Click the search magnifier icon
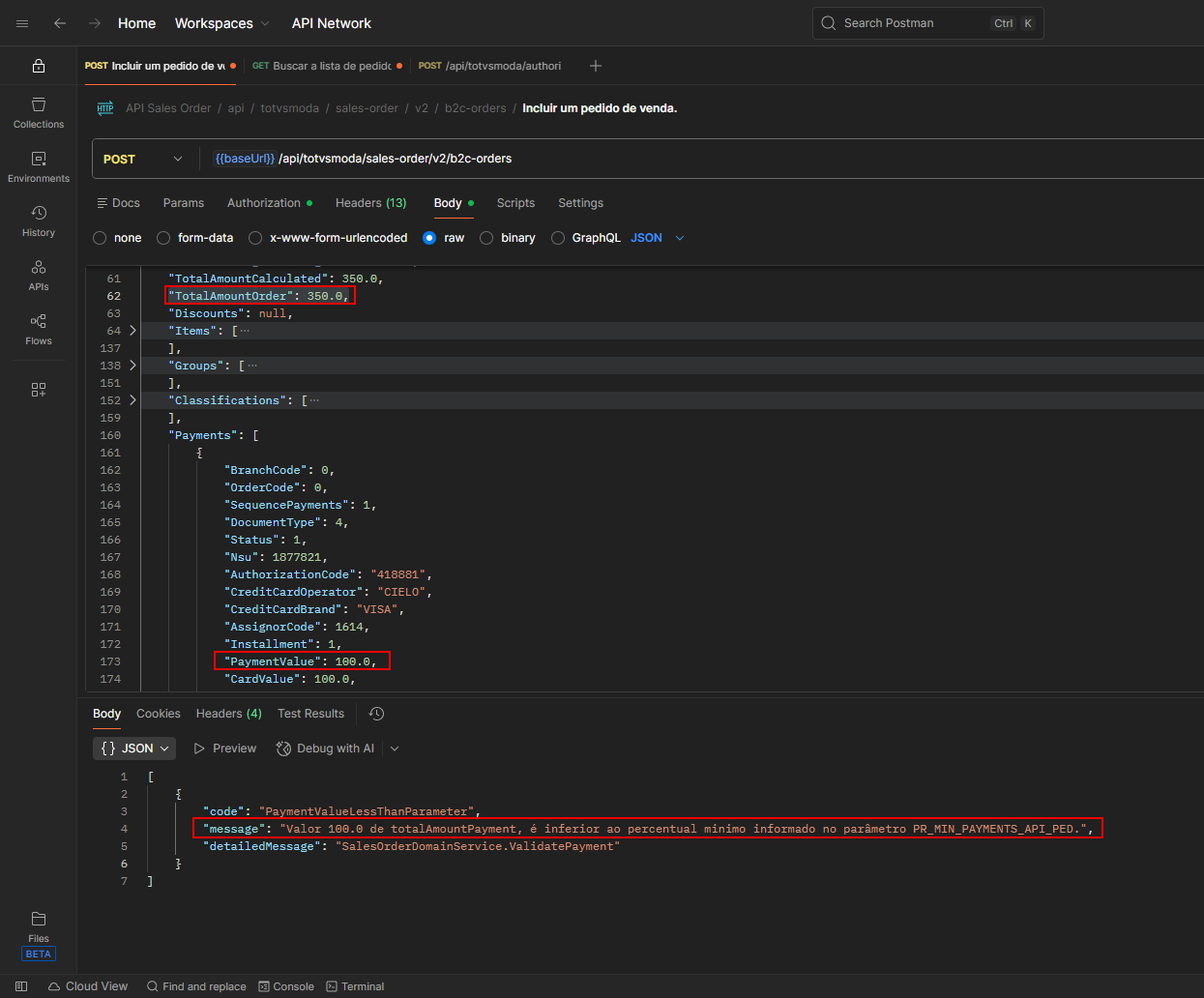This screenshot has width=1204, height=998. click(x=829, y=23)
